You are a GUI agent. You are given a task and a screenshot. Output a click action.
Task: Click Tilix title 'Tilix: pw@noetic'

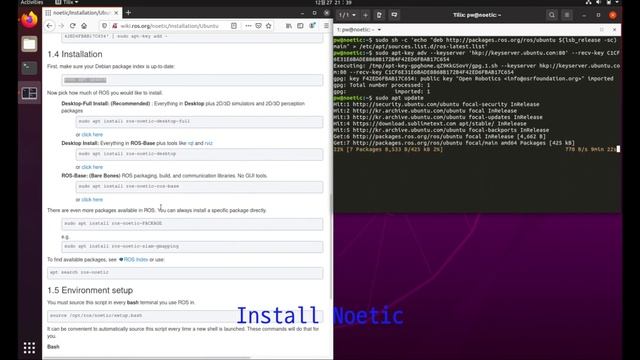click(x=477, y=15)
